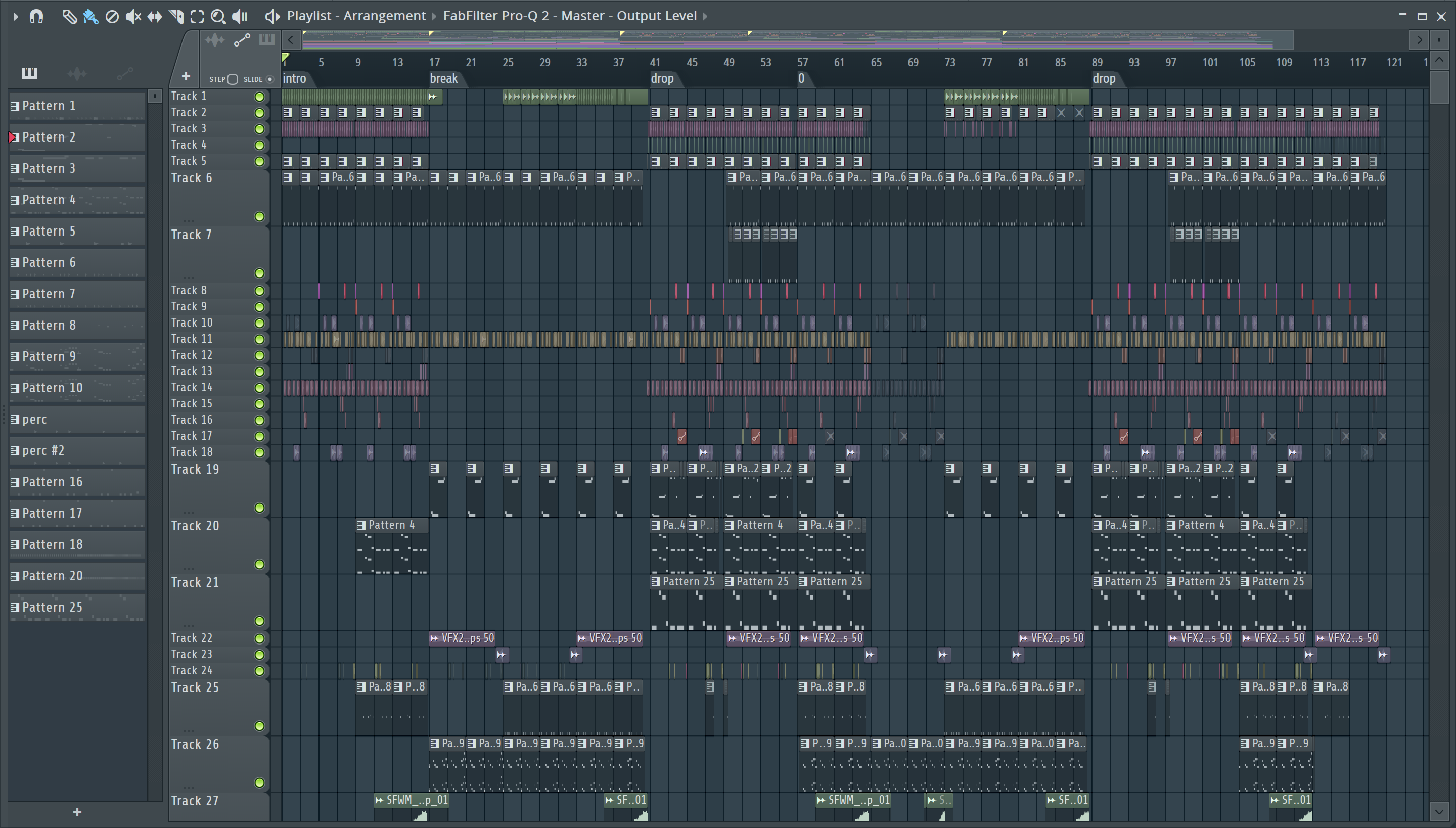
Task: Select the Playback speaker tool
Action: [x=240, y=17]
